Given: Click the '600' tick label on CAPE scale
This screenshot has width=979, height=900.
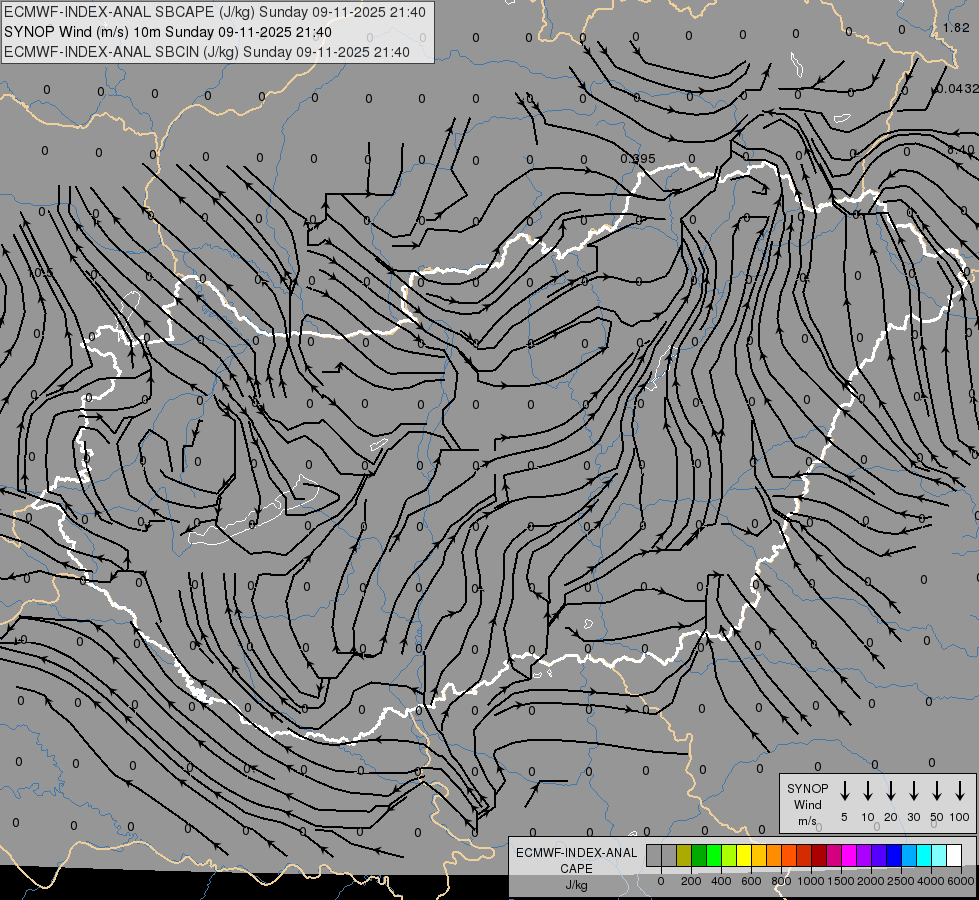Looking at the screenshot, I should 751,881.
